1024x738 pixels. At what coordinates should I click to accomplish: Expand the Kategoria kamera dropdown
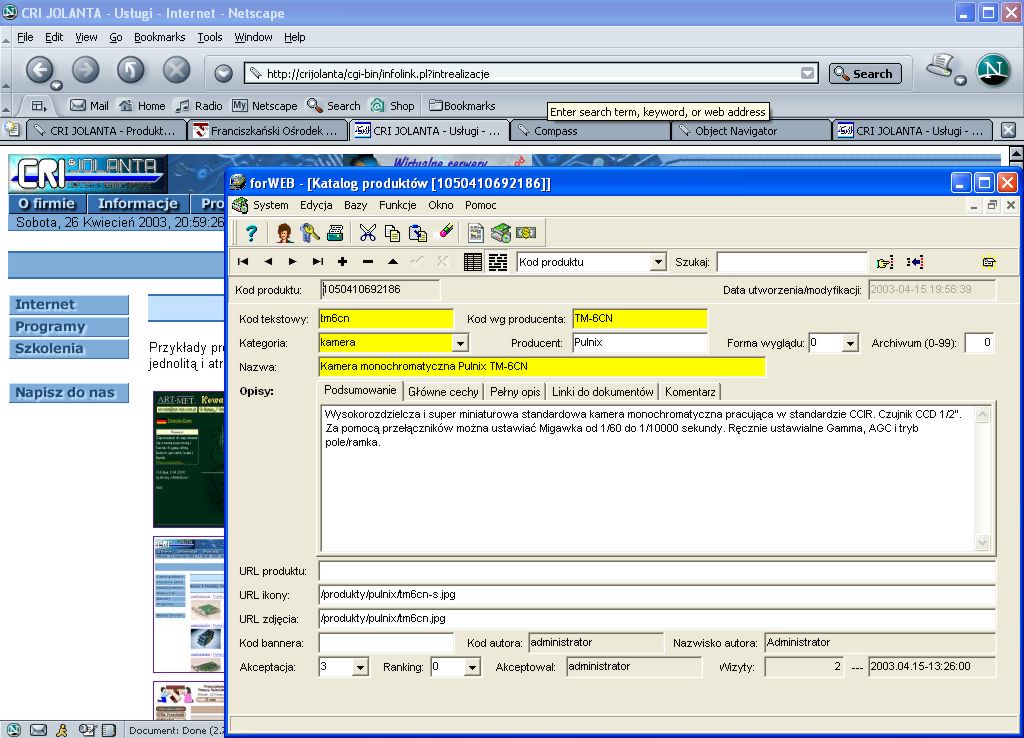[460, 343]
